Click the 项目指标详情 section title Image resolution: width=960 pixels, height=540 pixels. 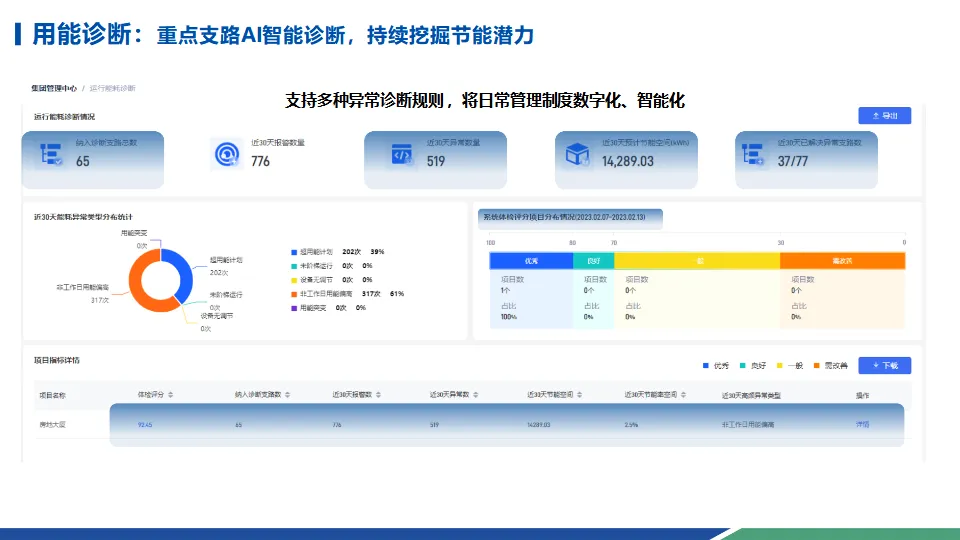click(56, 361)
